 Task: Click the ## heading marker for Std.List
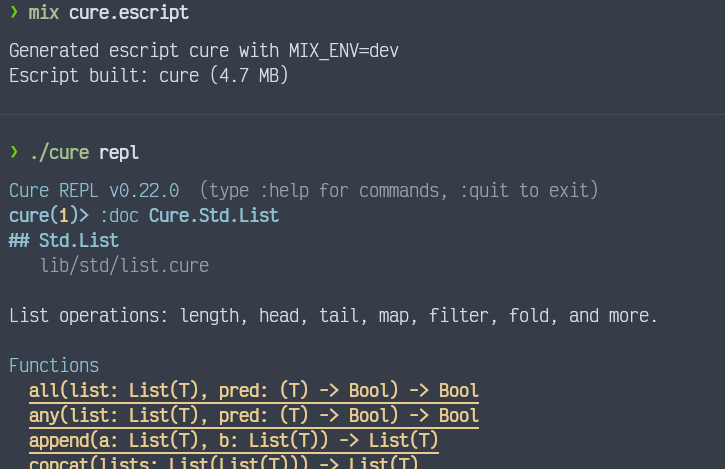[19, 241]
